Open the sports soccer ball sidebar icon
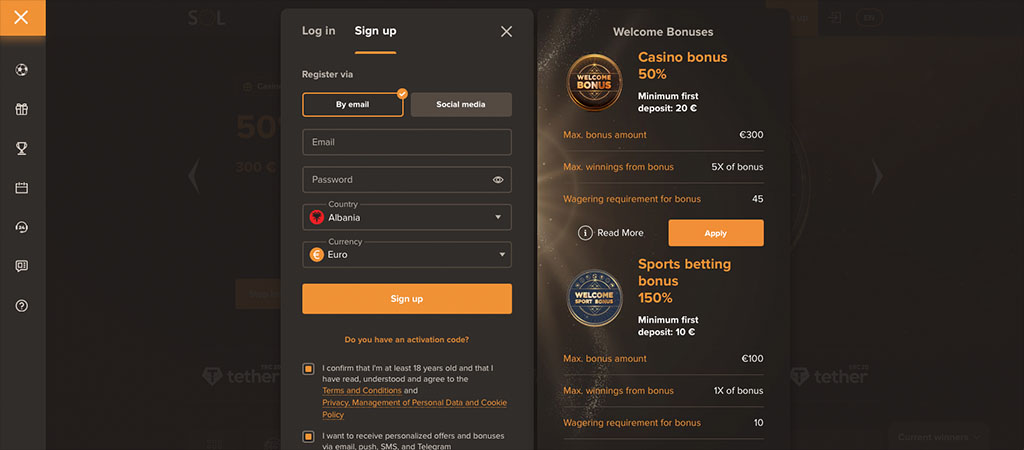 (22, 70)
